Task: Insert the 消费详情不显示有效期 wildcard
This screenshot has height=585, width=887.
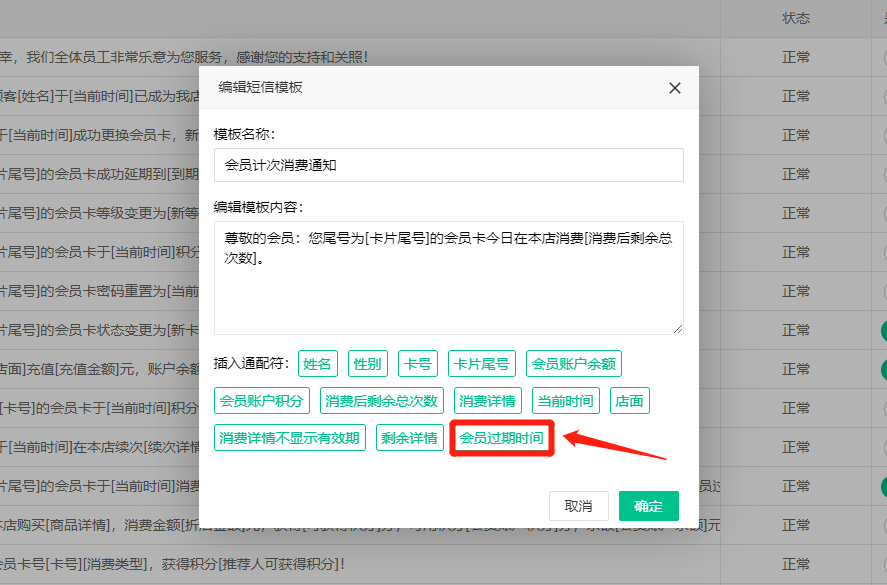Action: (289, 438)
